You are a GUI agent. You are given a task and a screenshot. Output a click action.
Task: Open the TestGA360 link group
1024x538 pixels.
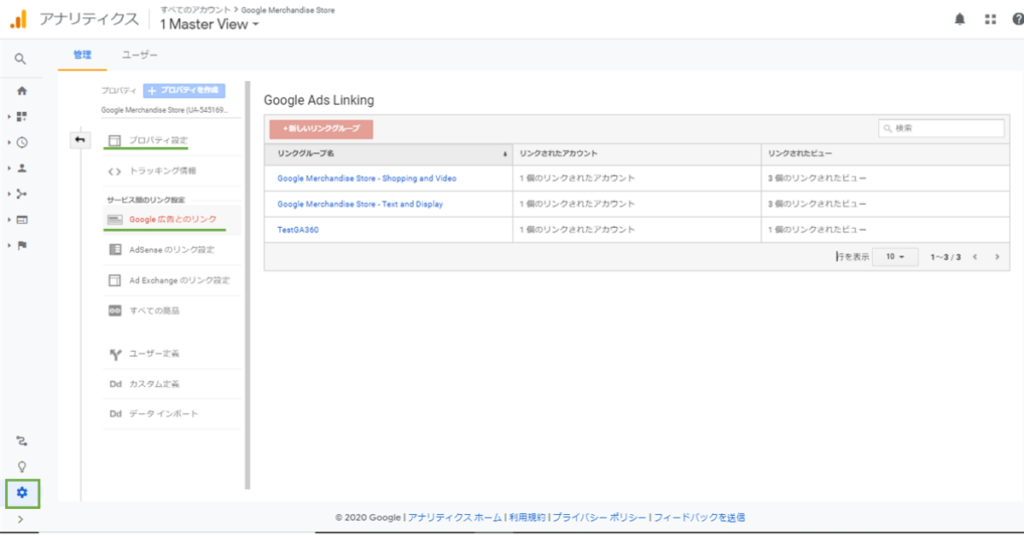click(x=298, y=230)
